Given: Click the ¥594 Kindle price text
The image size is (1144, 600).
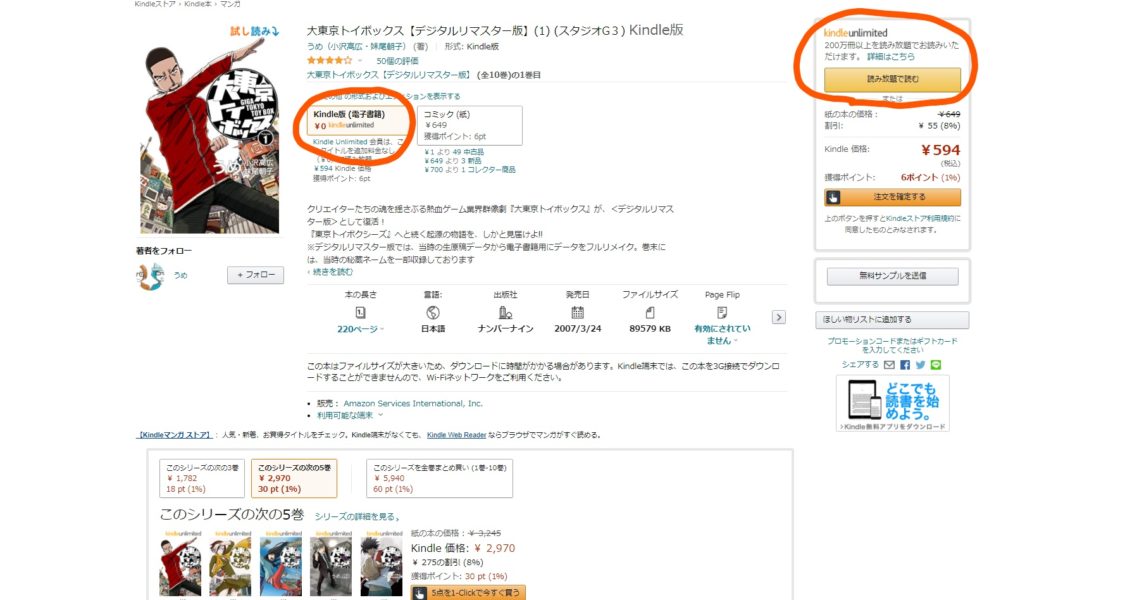Looking at the screenshot, I should point(940,150).
